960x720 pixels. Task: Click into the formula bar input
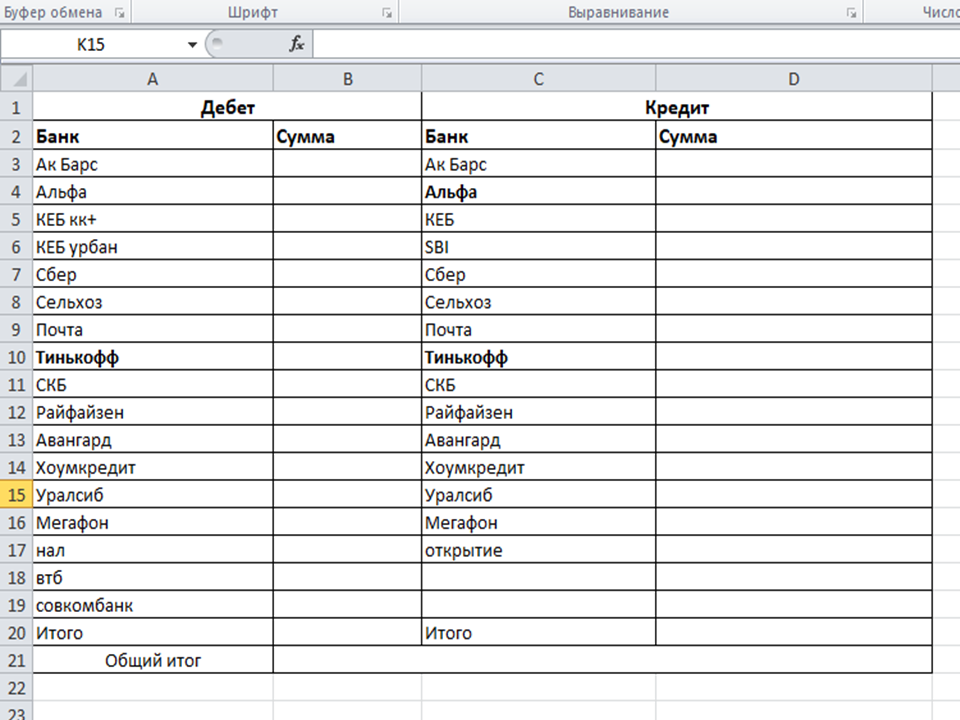[636, 45]
